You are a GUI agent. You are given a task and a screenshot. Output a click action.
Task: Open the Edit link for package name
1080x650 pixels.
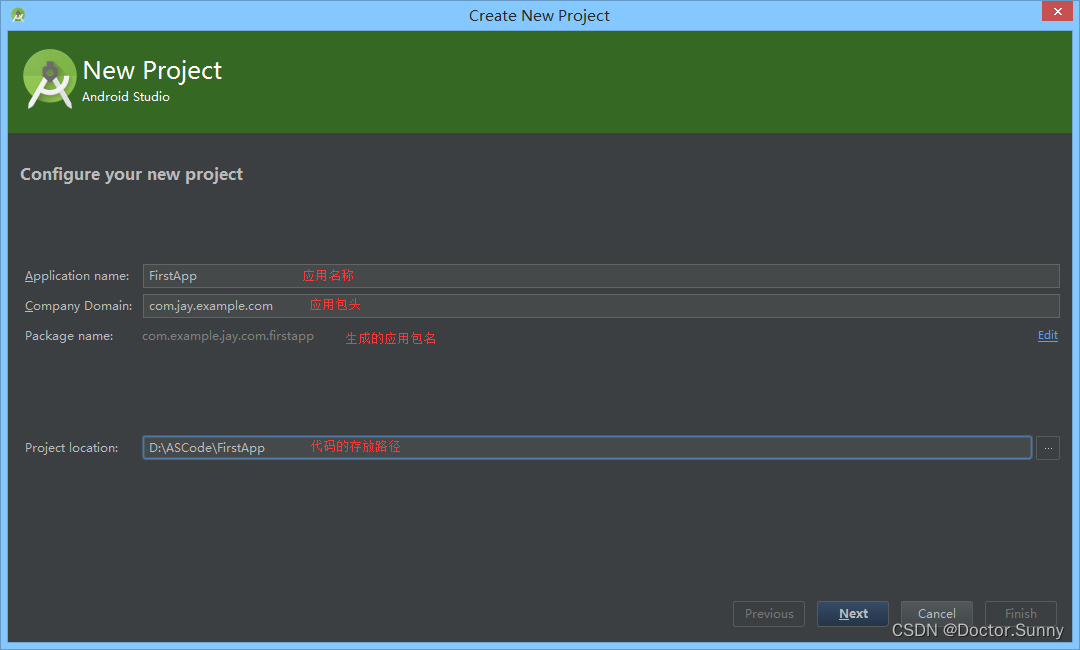click(1048, 335)
